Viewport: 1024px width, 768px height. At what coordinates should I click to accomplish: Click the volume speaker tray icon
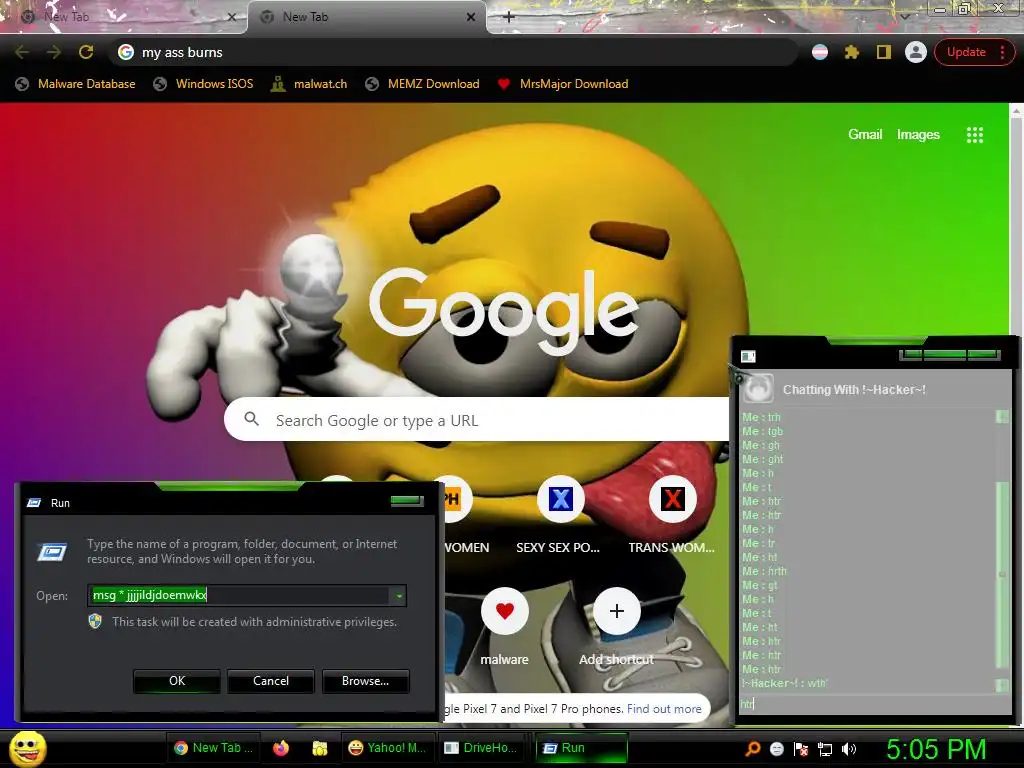pyautogui.click(x=849, y=749)
